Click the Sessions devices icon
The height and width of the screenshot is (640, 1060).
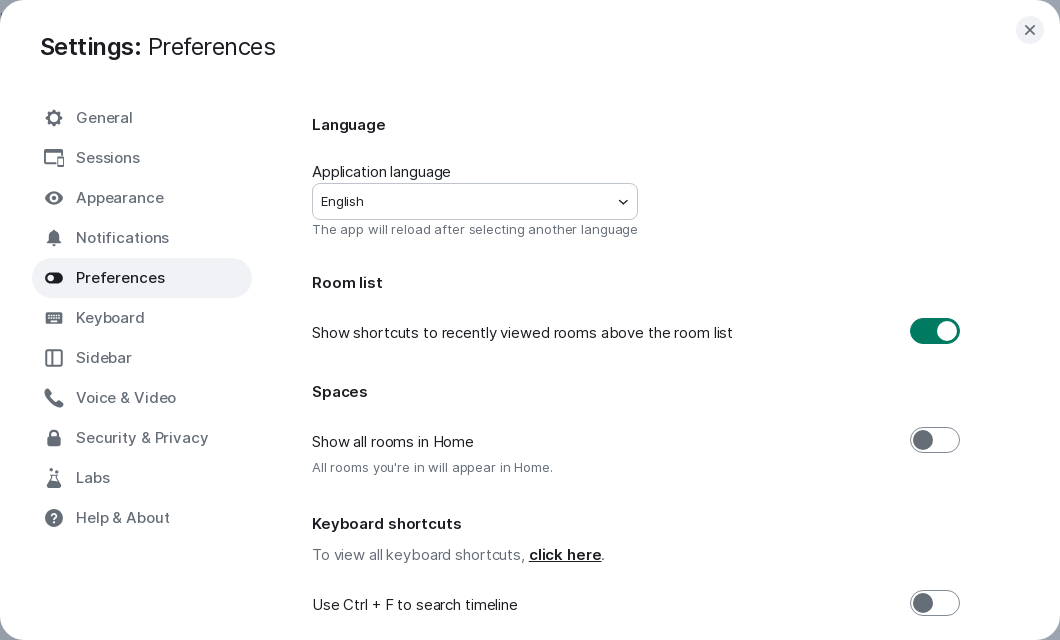click(54, 158)
